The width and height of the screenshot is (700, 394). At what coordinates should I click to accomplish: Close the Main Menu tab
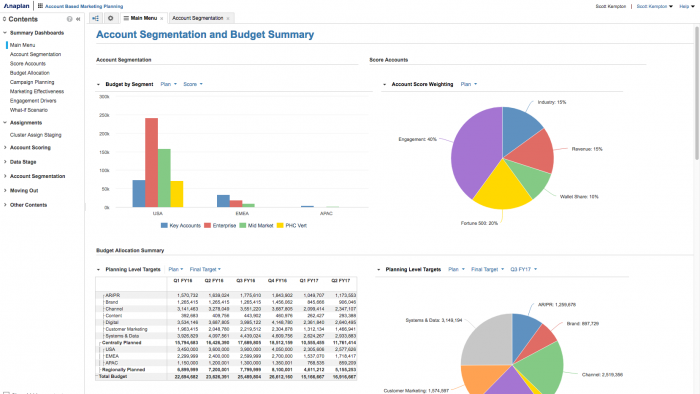pos(162,18)
